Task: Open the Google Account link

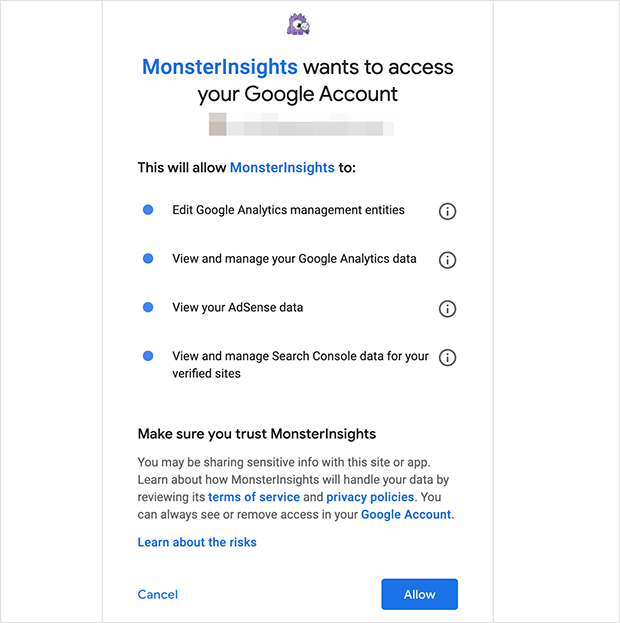Action: pyautogui.click(x=406, y=515)
